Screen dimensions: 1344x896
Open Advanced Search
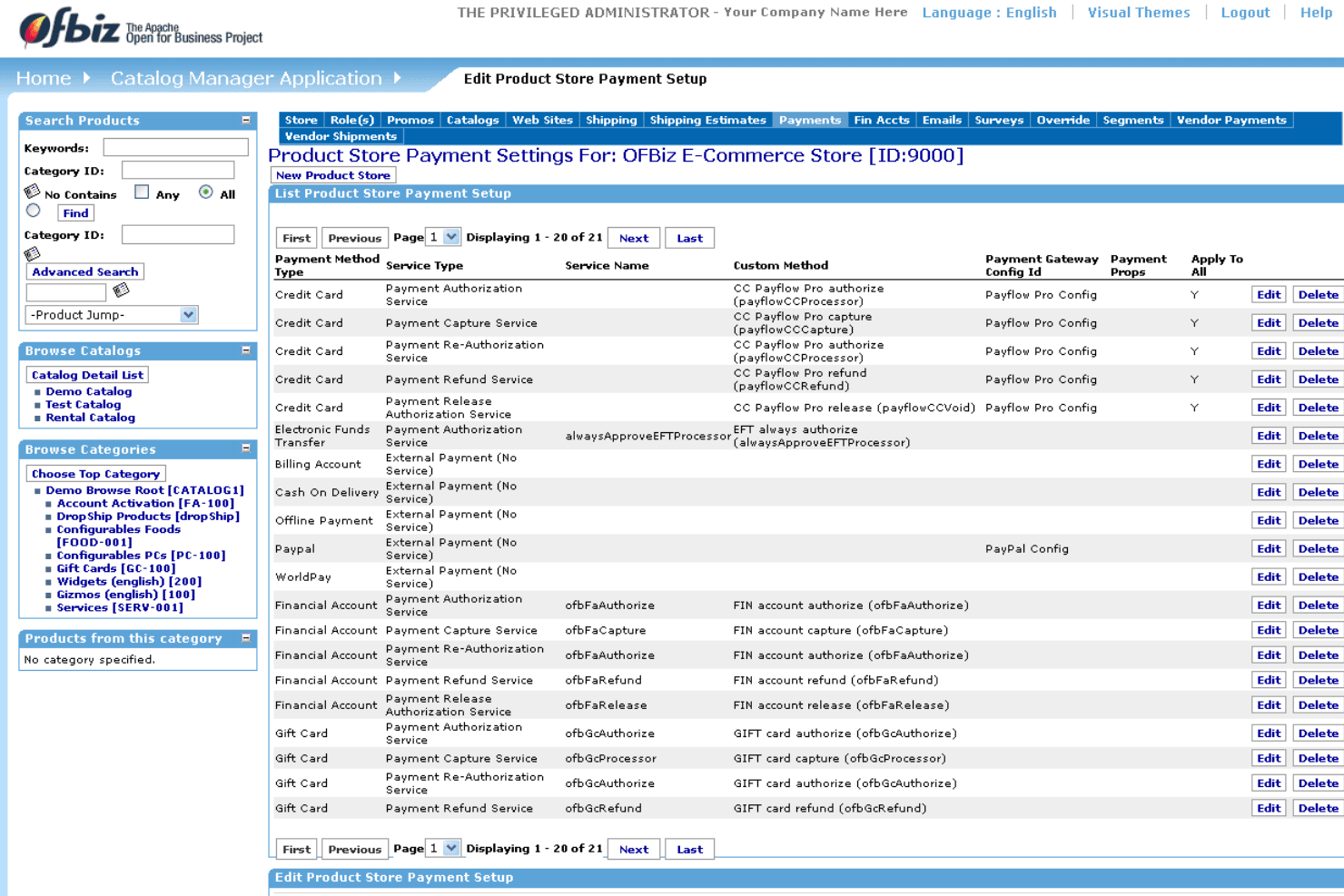pyautogui.click(x=85, y=271)
